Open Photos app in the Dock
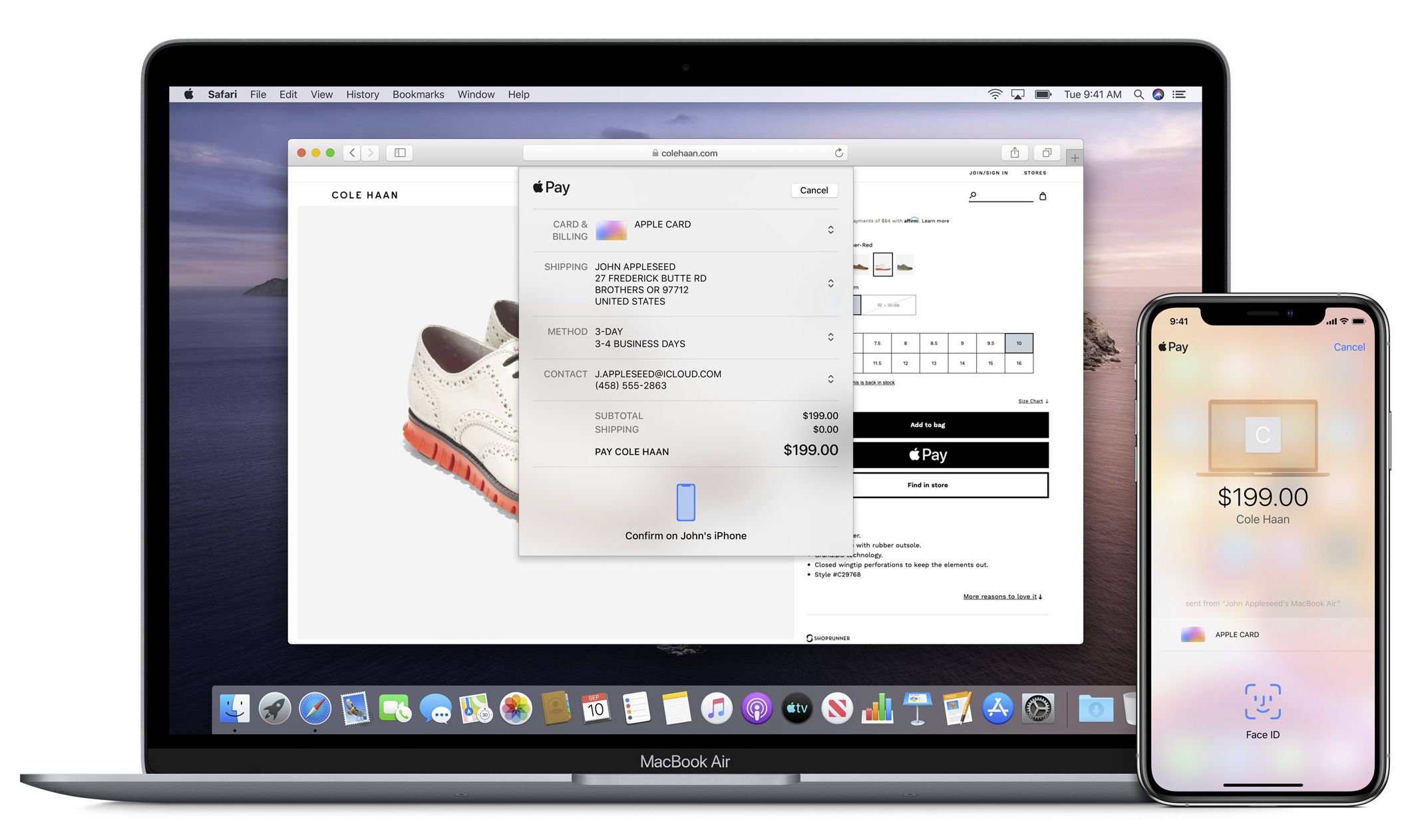1412x840 pixels. pos(516,708)
